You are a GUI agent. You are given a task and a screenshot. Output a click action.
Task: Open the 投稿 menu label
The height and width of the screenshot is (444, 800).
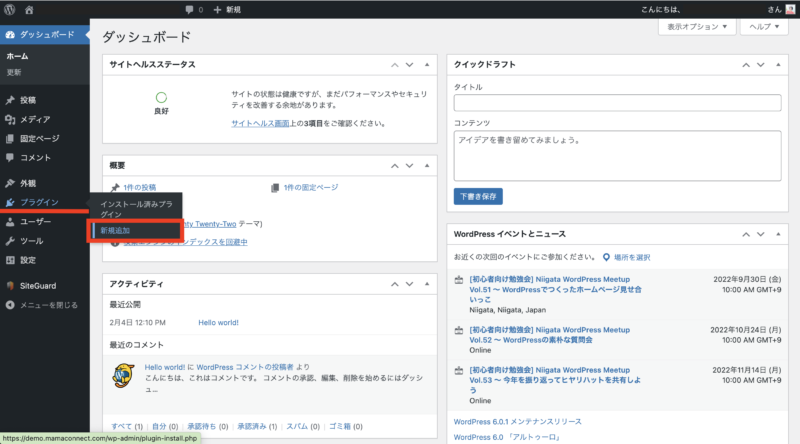28,100
